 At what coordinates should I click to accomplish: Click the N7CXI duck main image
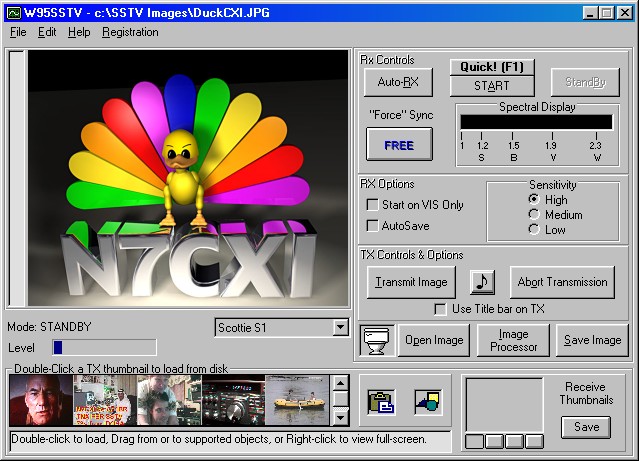click(x=188, y=178)
